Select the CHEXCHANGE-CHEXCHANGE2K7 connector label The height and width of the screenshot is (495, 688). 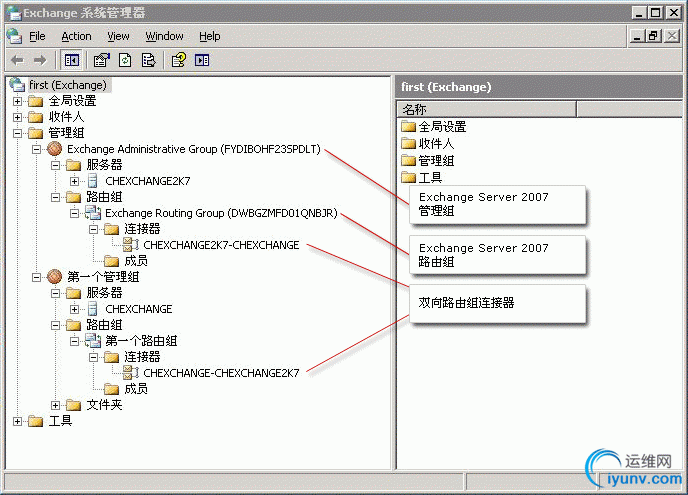(x=222, y=373)
